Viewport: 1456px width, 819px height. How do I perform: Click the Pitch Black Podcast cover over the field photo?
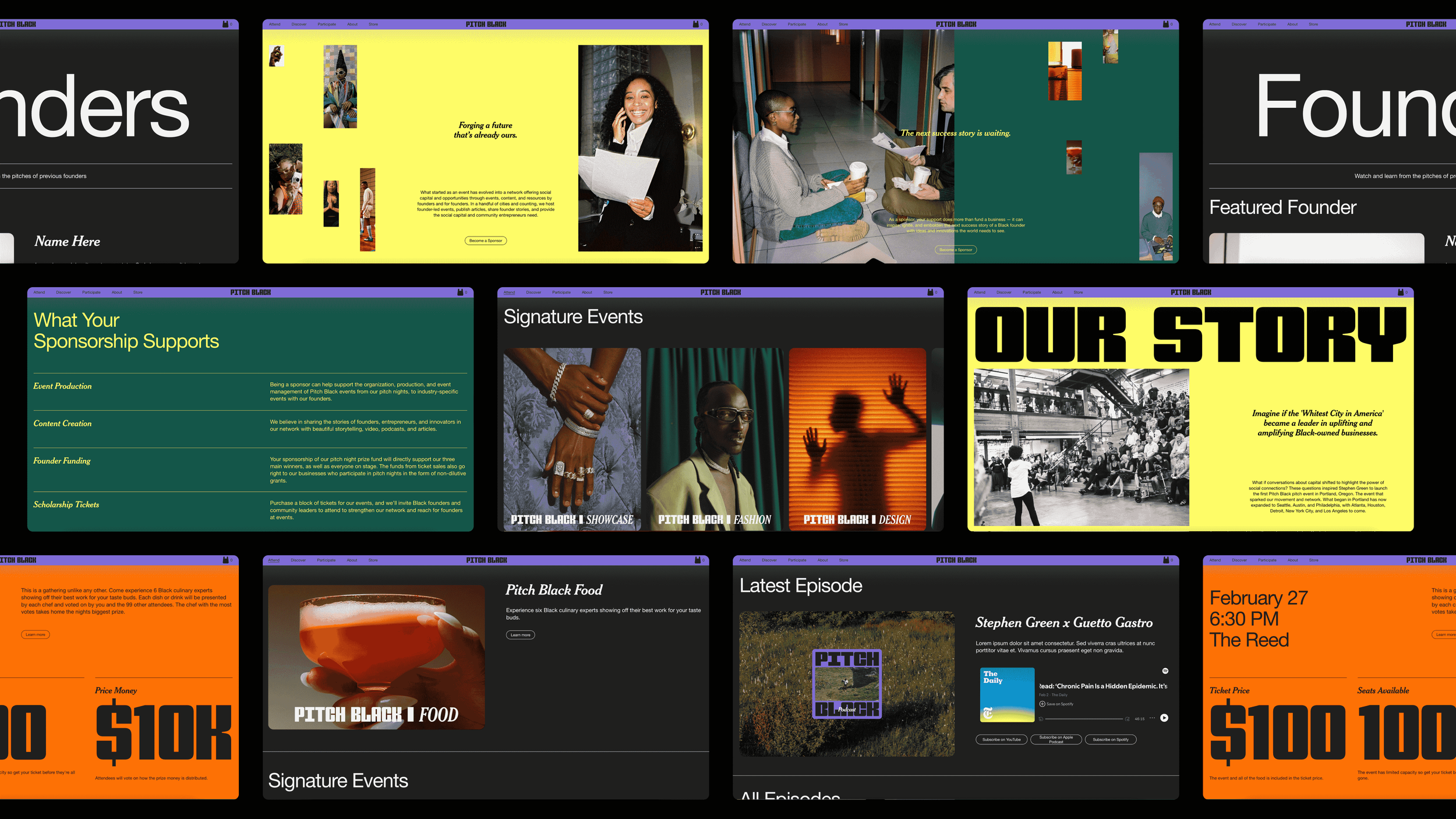[847, 684]
